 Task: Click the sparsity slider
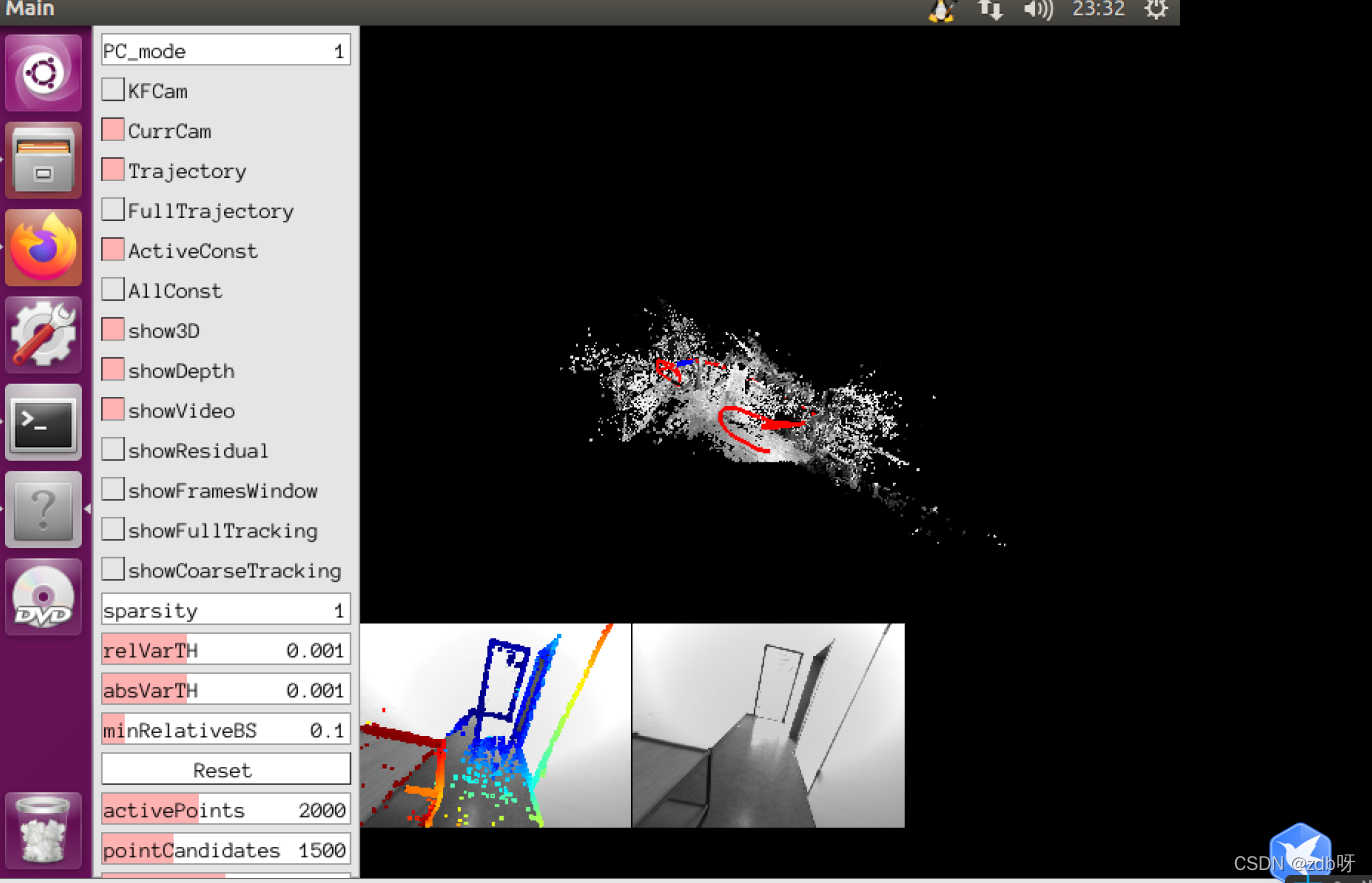226,610
